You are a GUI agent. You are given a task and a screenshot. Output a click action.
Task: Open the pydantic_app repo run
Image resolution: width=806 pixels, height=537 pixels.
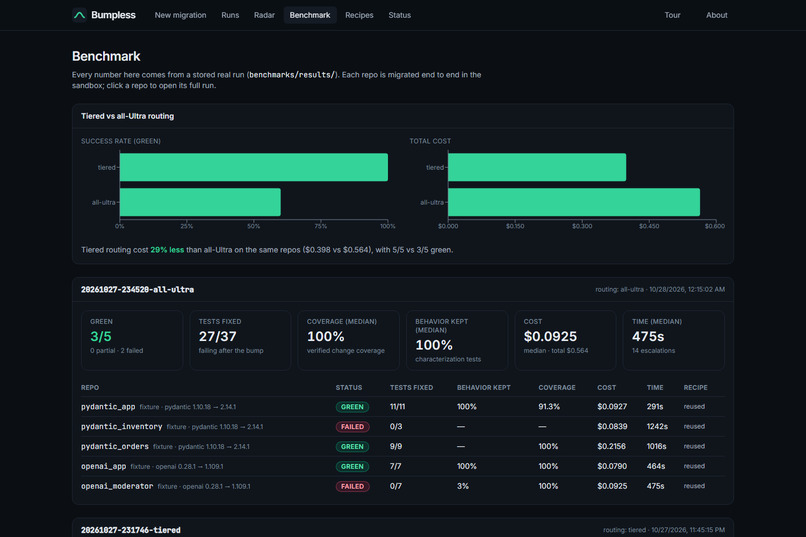pos(108,407)
